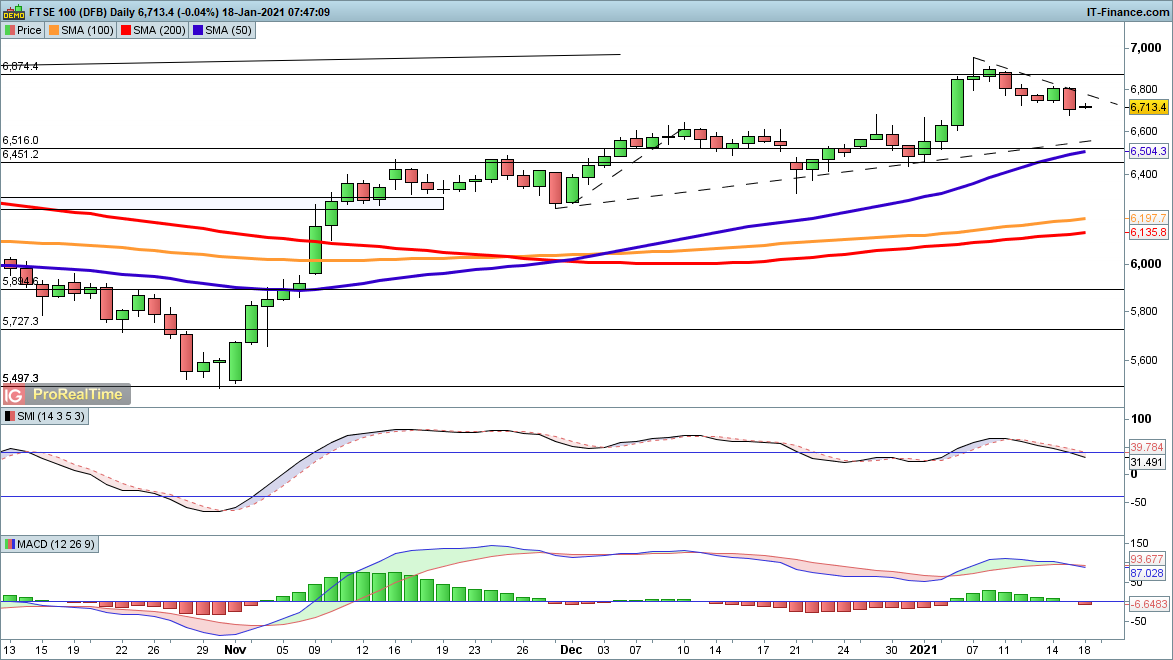
Task: Click the 6,504.3 SMA value label
Action: [1148, 152]
